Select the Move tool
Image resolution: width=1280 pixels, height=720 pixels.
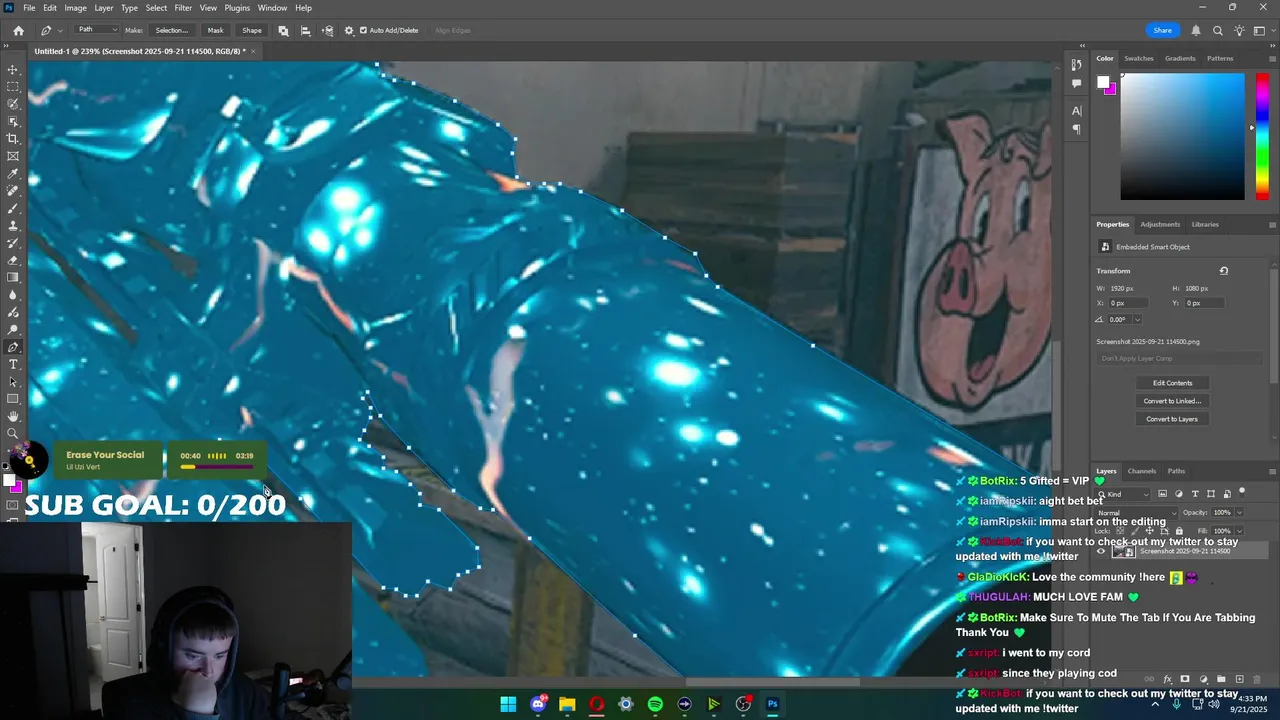coord(13,70)
